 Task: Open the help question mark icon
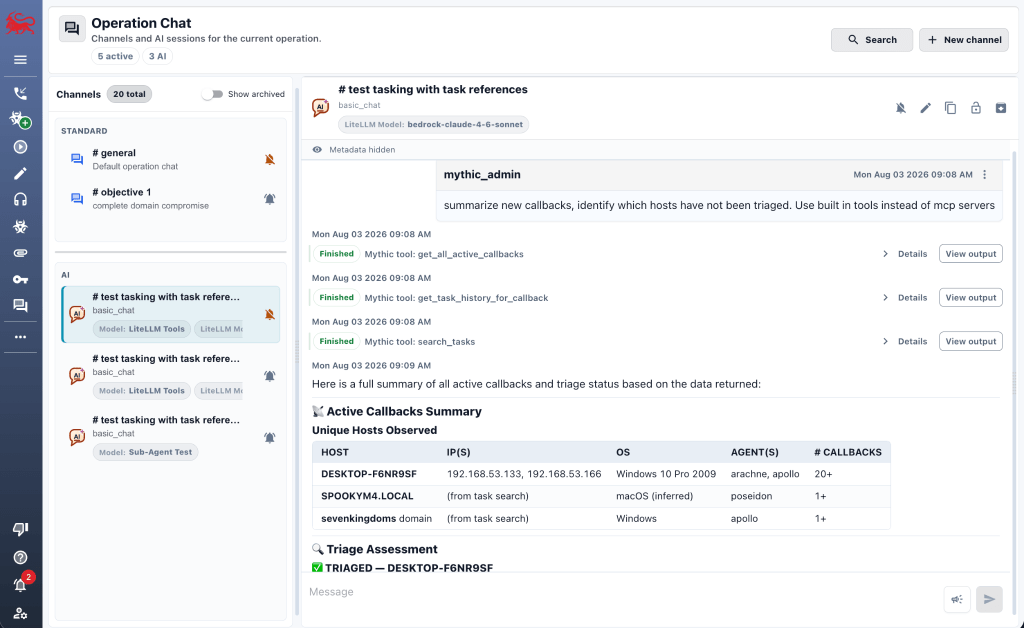pos(20,557)
